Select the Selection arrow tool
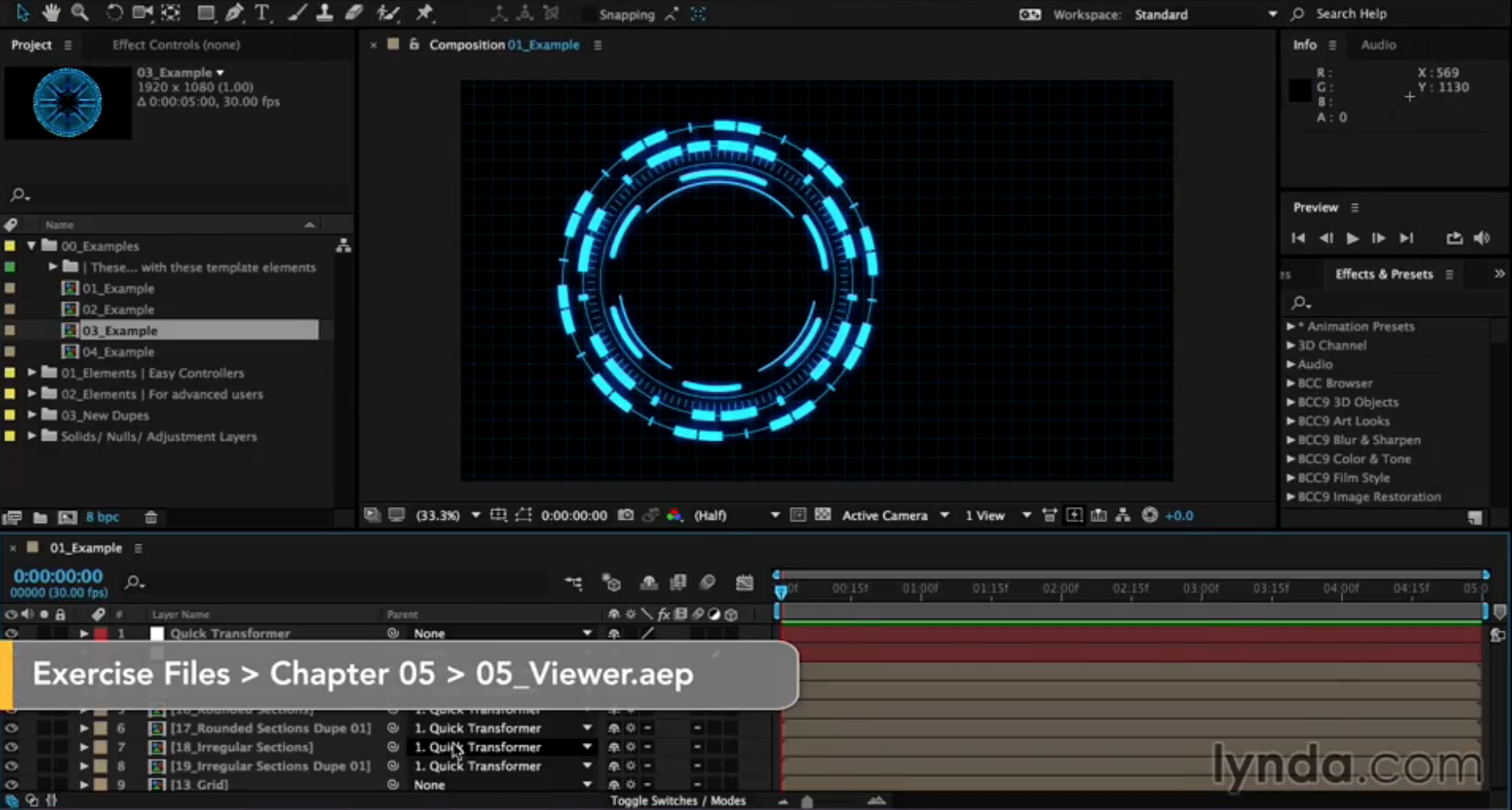Screen dimensions: 1512x810 22,13
